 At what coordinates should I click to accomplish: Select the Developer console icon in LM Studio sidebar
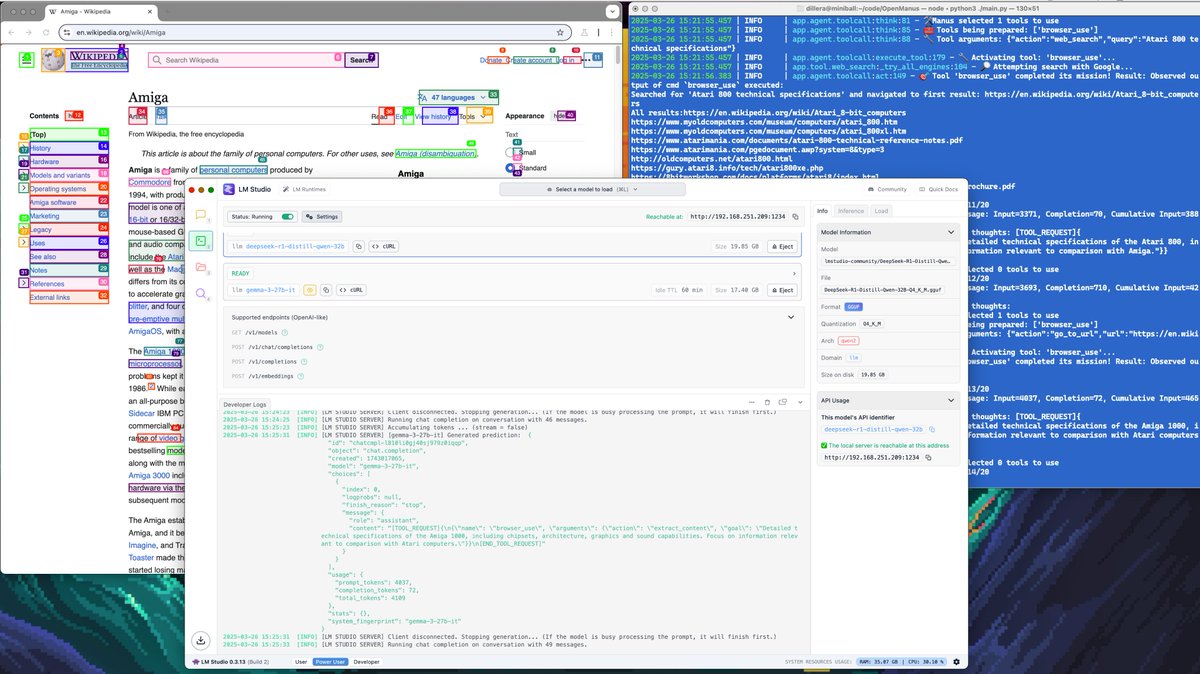tap(200, 241)
